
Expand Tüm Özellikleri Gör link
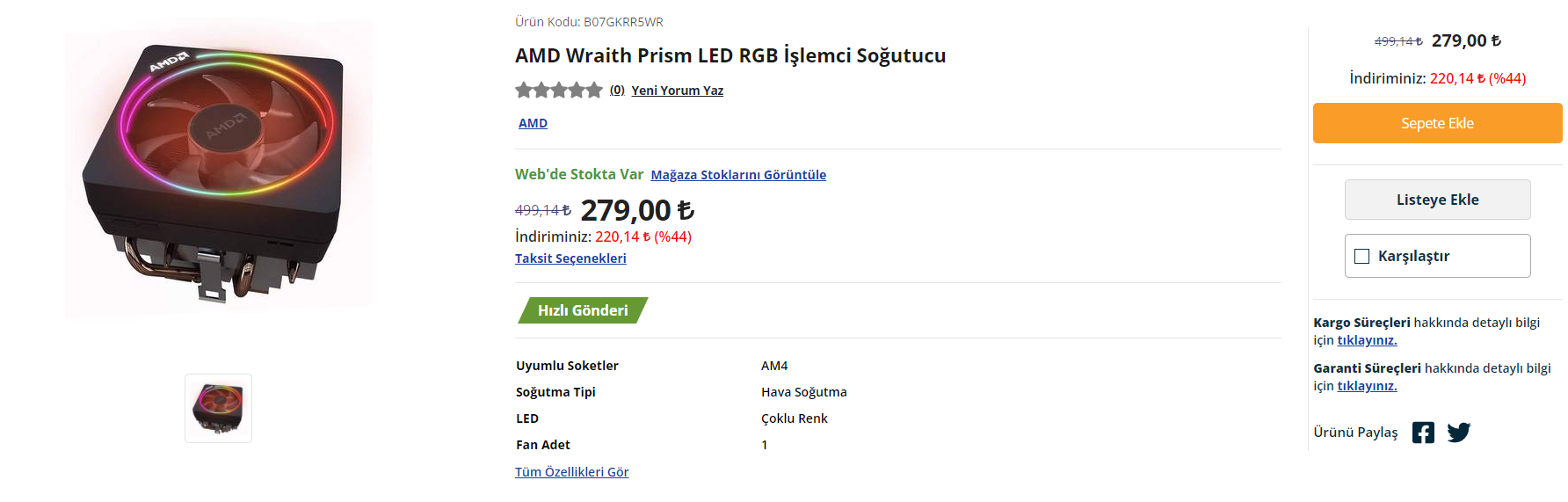(x=571, y=472)
